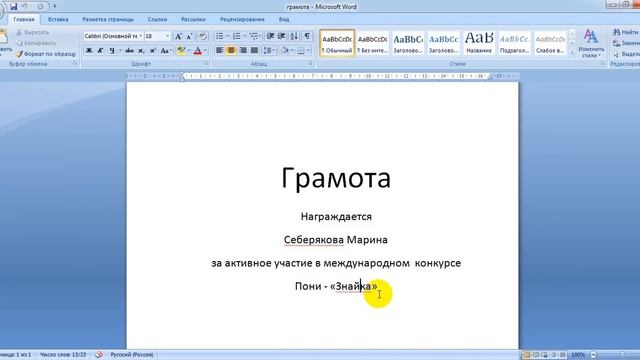640x360 pixels.
Task: Open bullets list dropdown
Action: [228, 37]
